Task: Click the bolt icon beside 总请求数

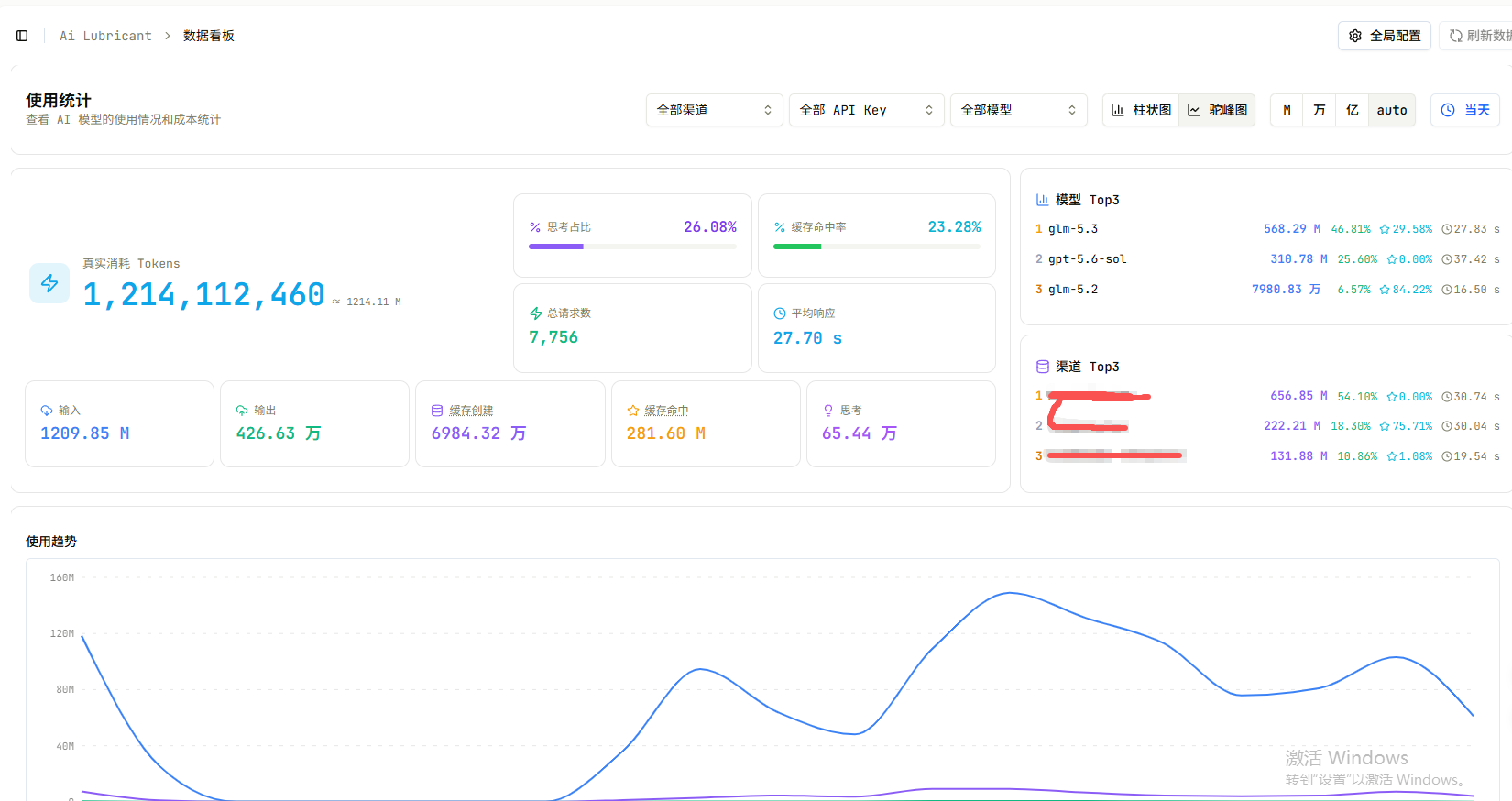Action: [x=536, y=313]
